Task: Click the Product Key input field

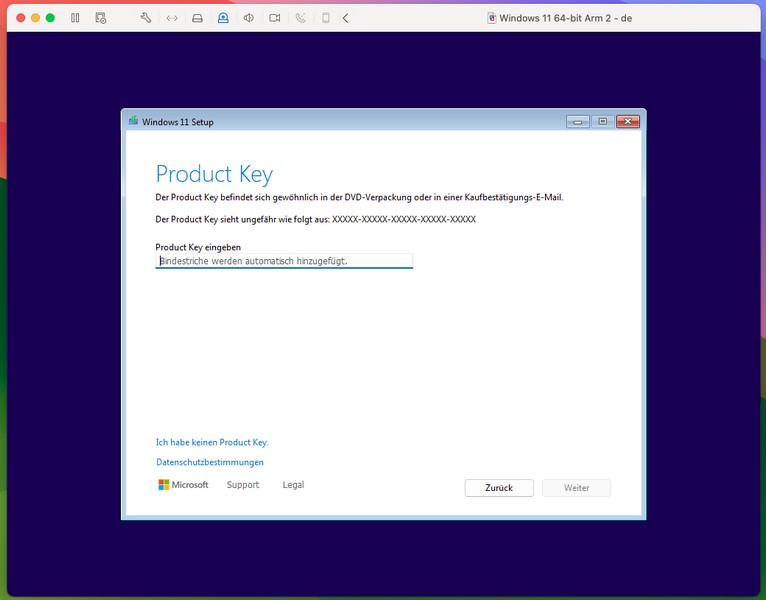Action: click(x=284, y=261)
